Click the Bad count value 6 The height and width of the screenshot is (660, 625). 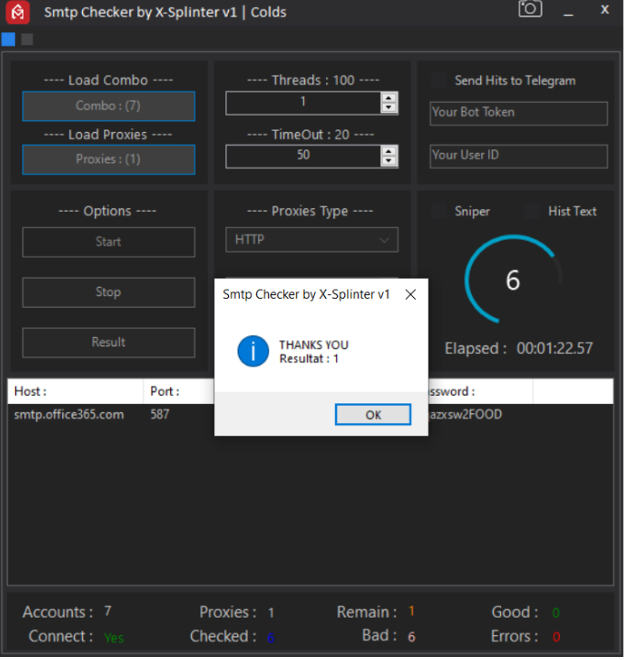pyautogui.click(x=412, y=636)
